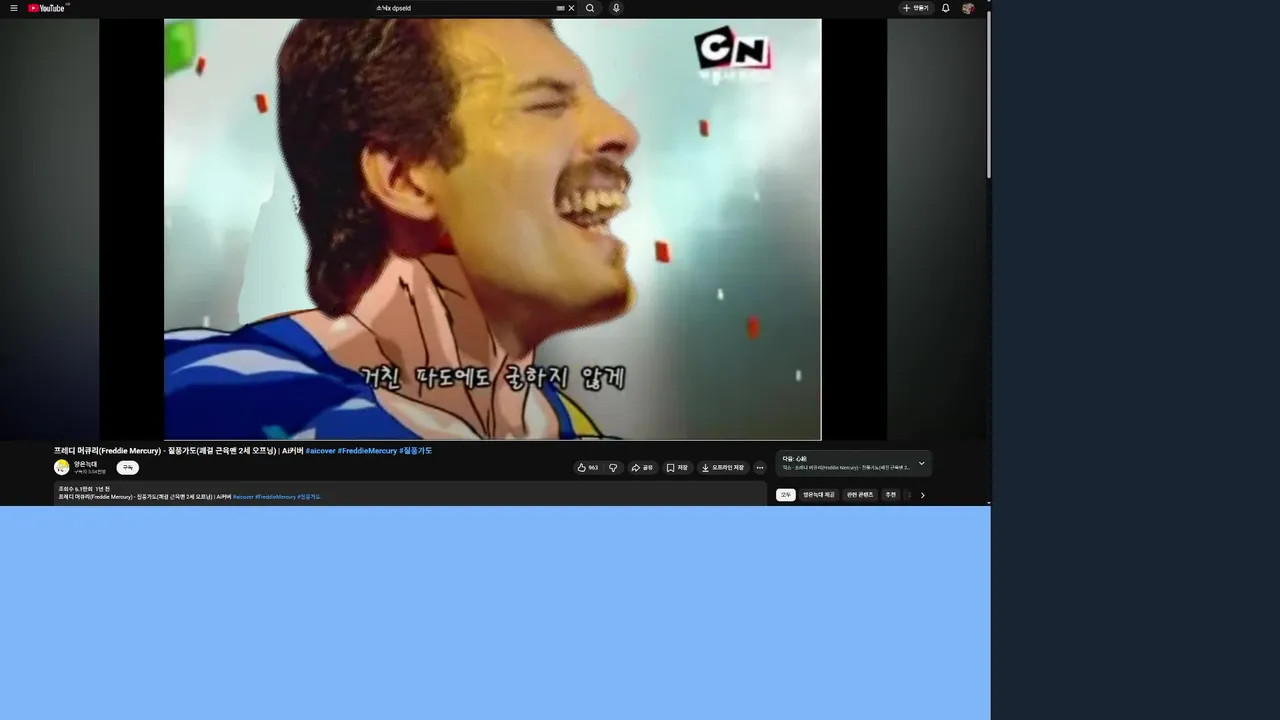
Task: Show more chips with right arrow
Action: (x=922, y=495)
